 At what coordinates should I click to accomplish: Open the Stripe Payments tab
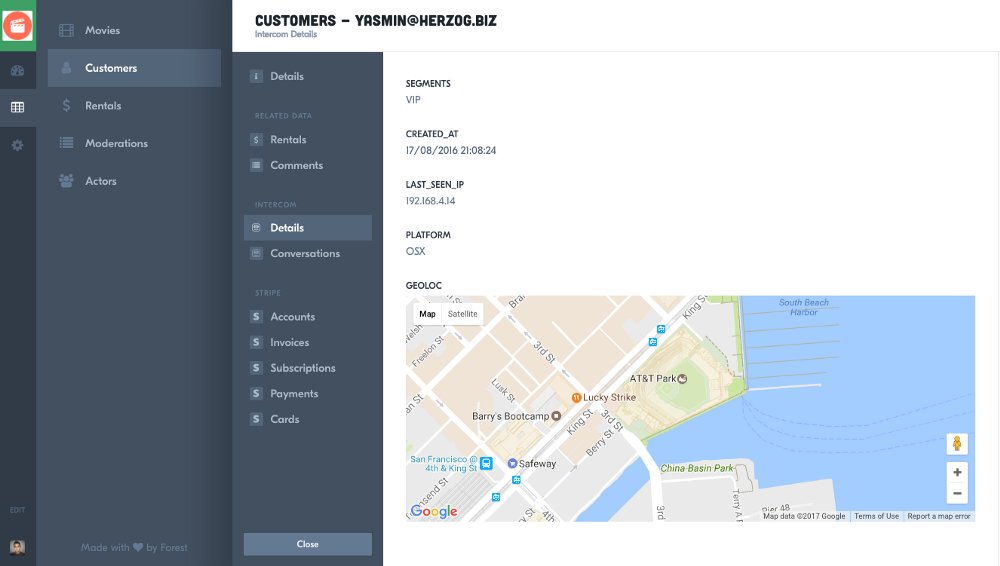tap(308, 393)
